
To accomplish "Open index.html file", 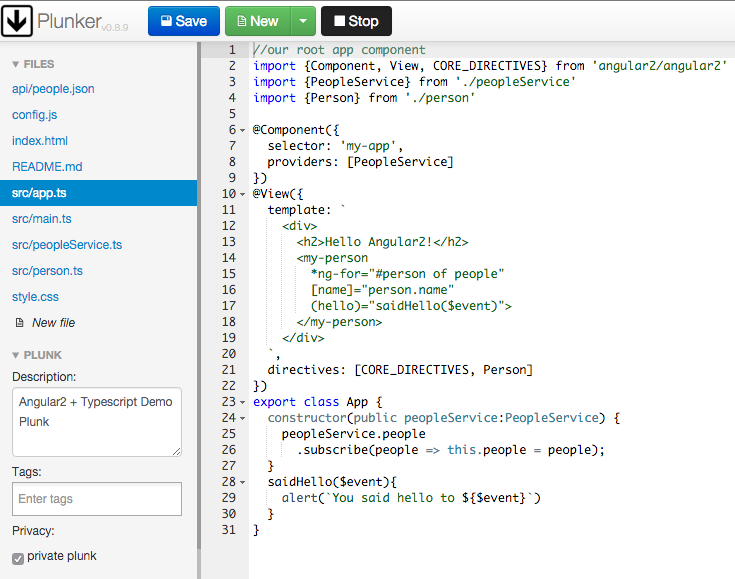I will click(40, 141).
